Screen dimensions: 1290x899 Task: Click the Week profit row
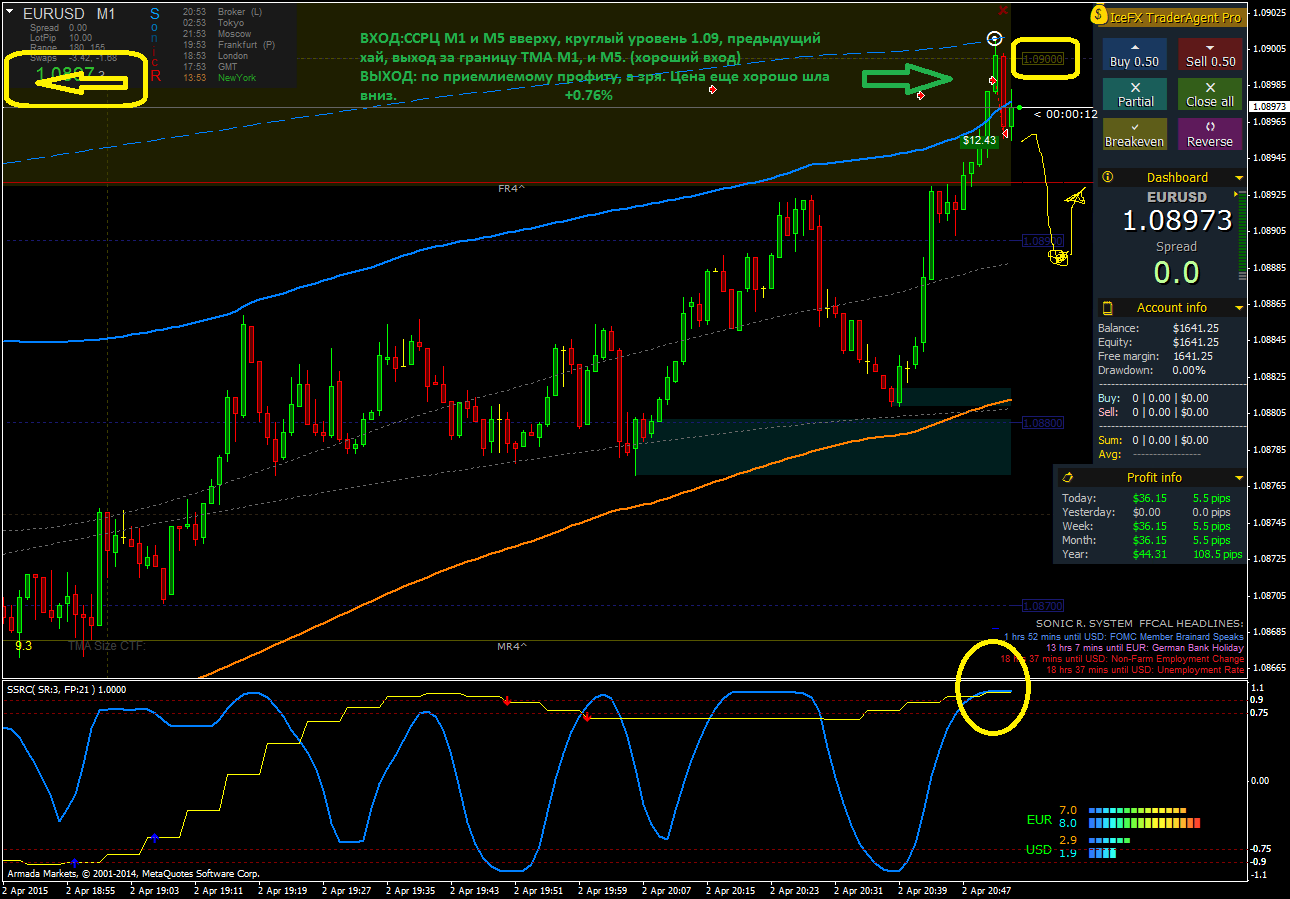pos(1151,526)
